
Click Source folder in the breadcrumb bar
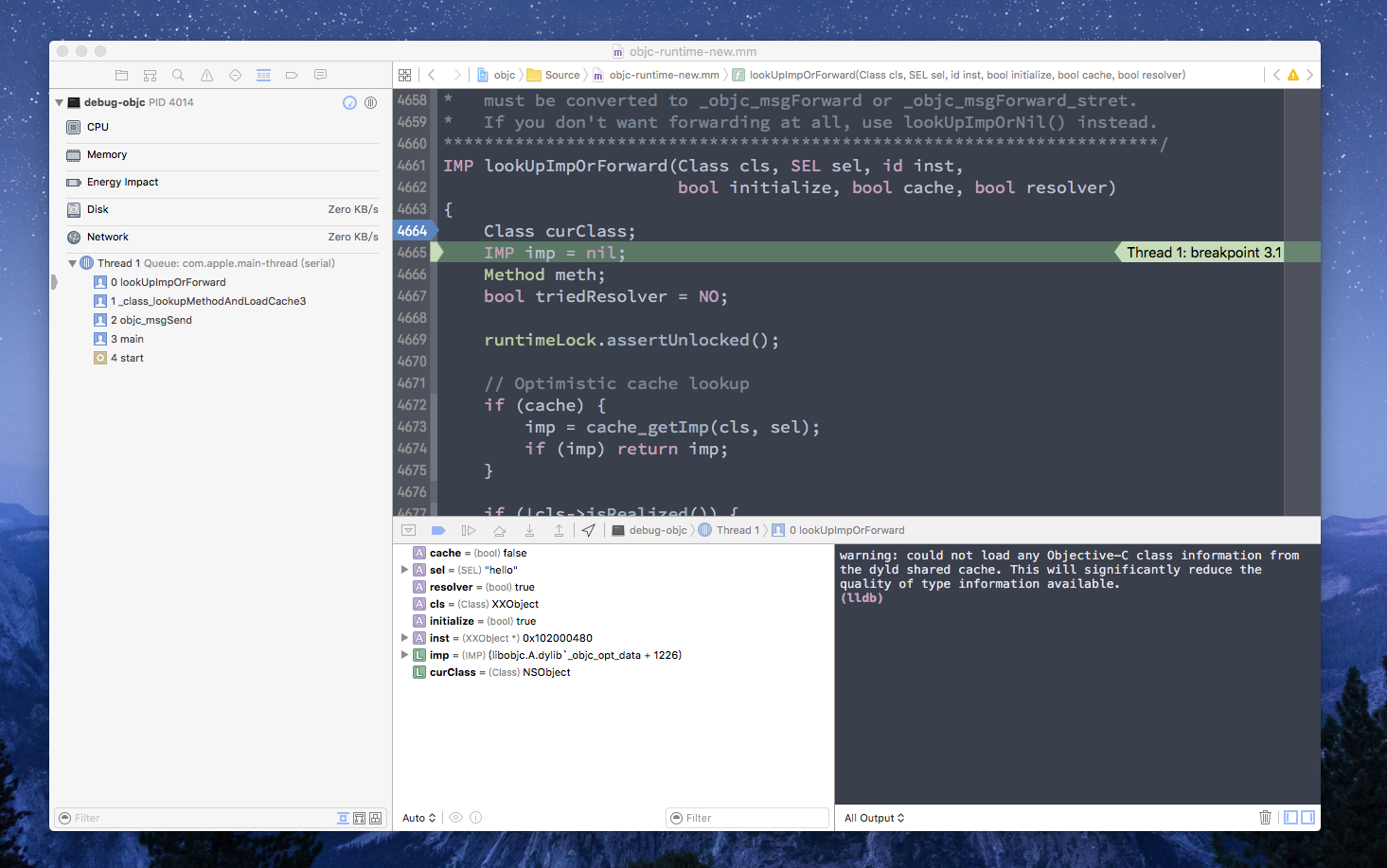(x=561, y=75)
